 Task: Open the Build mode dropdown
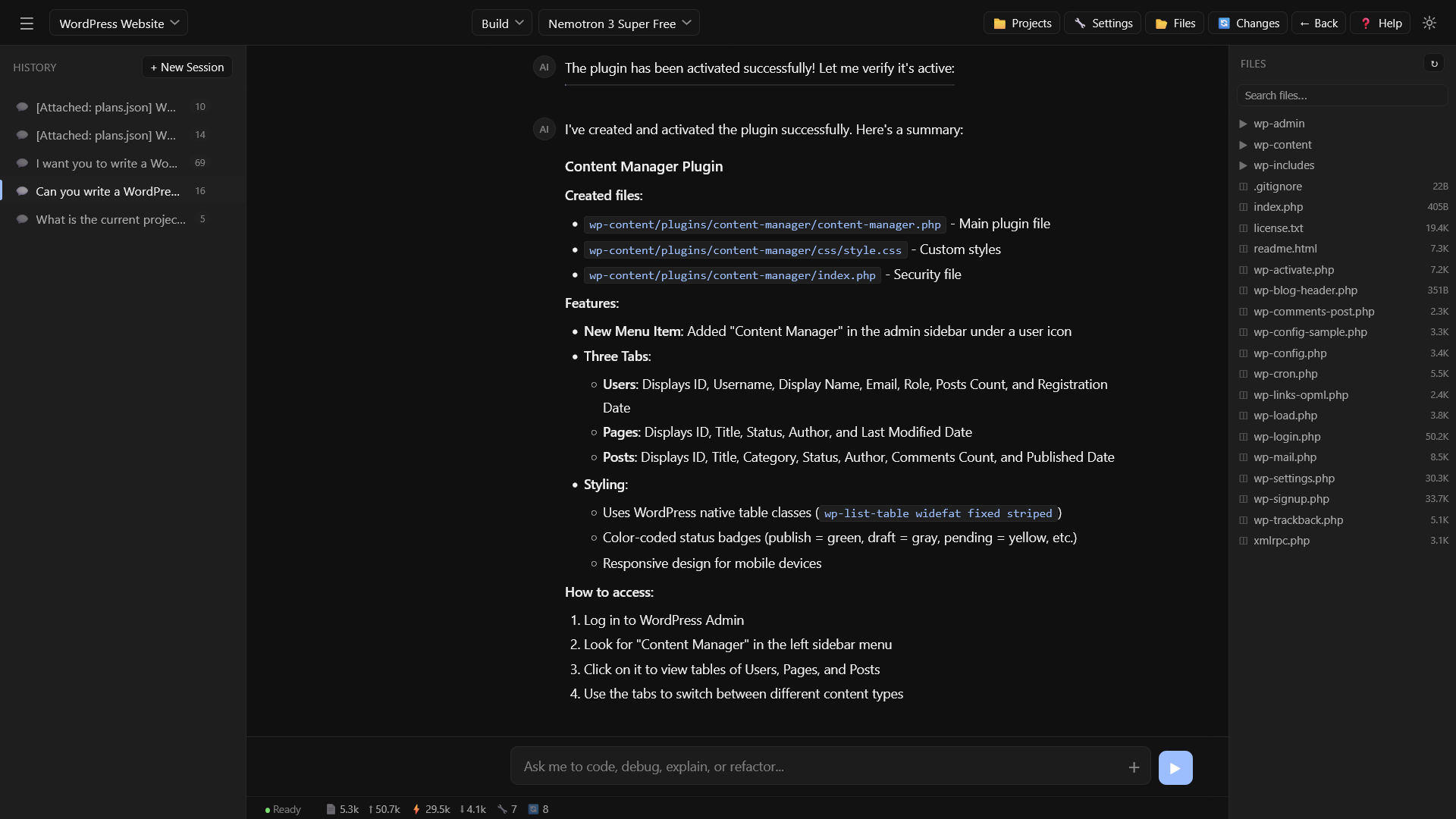501,23
